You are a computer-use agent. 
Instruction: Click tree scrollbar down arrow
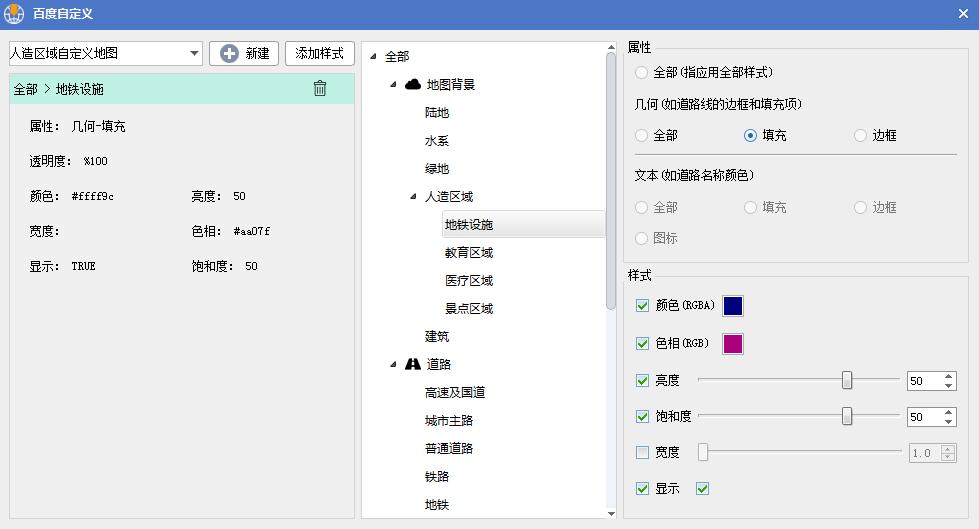611,513
